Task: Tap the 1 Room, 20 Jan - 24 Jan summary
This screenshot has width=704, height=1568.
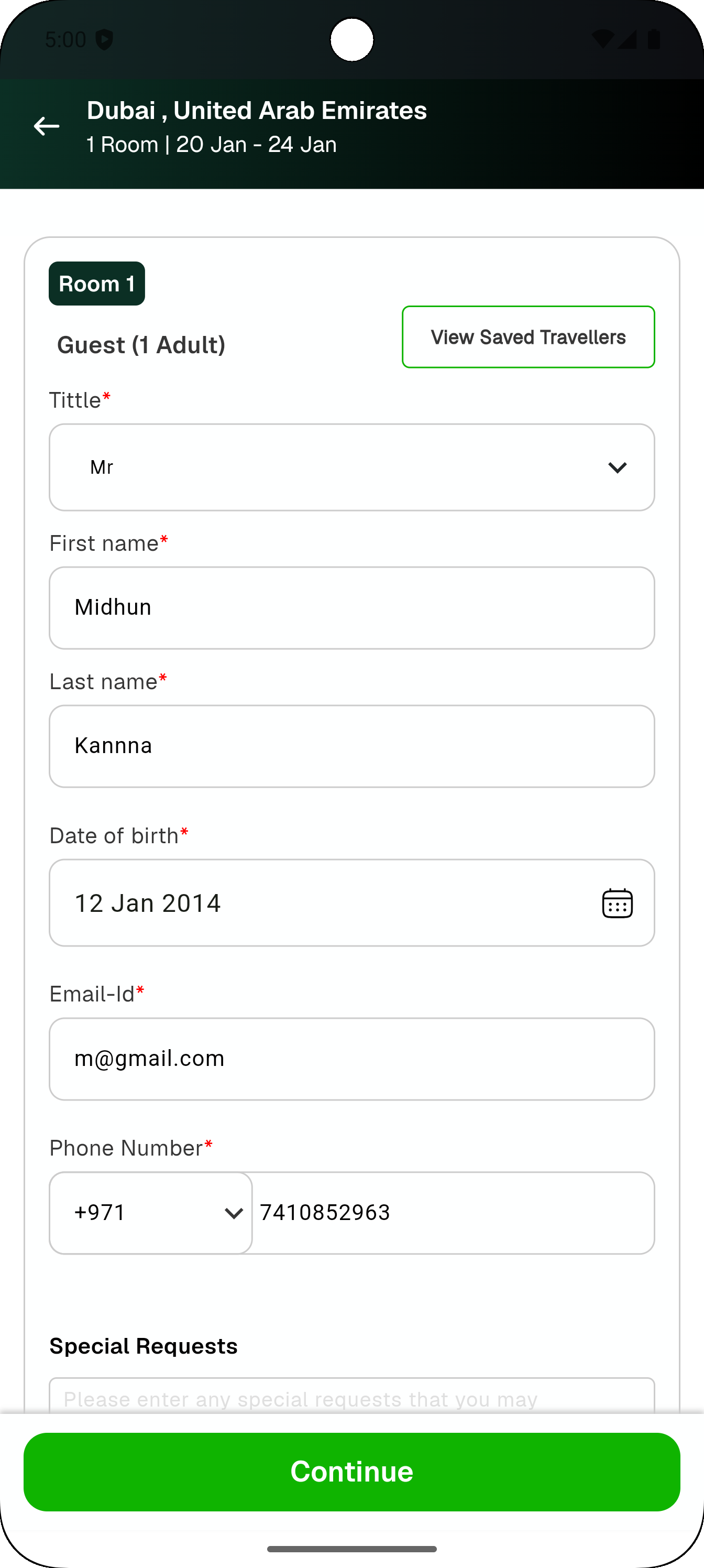Action: tap(211, 145)
